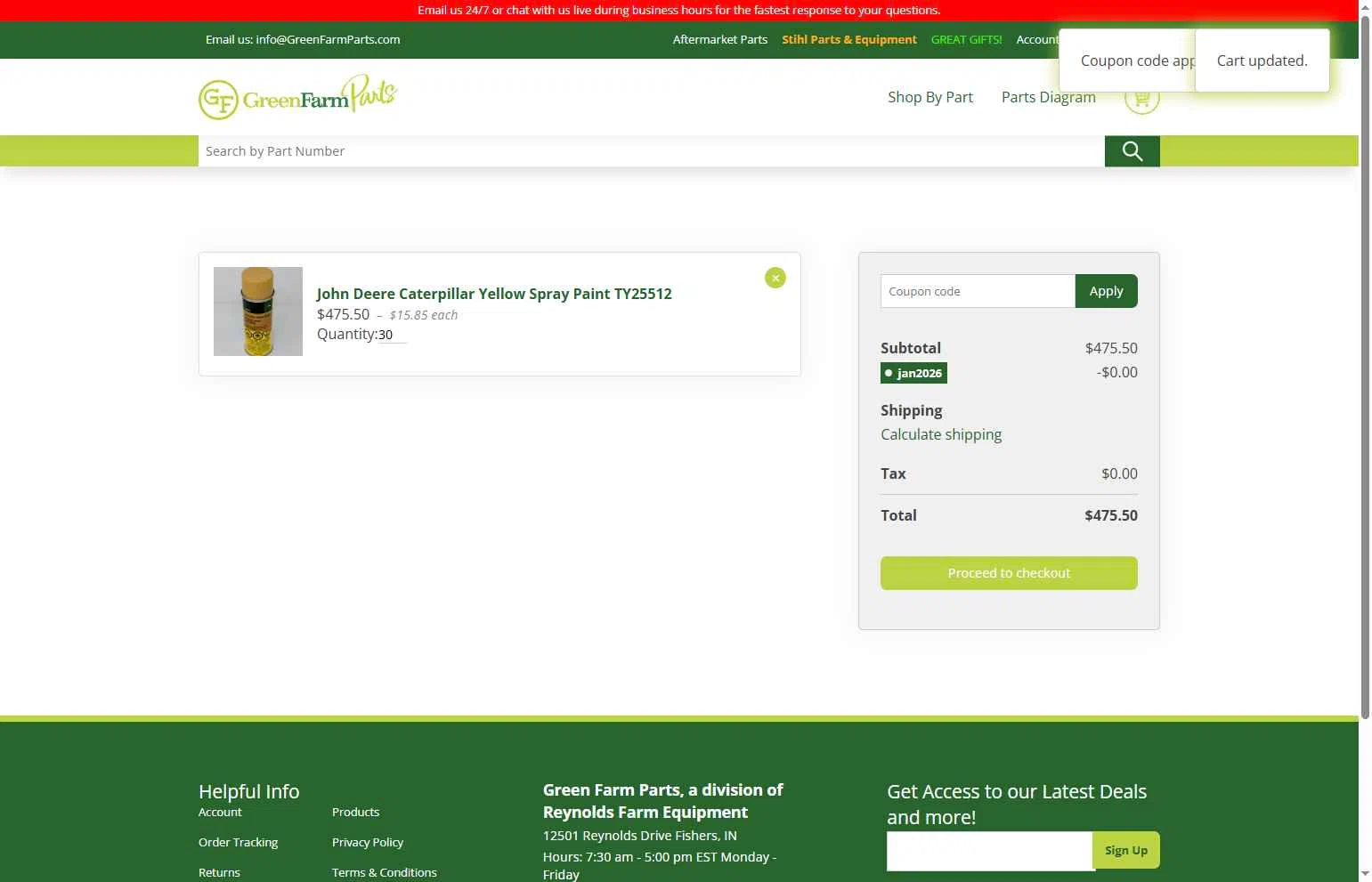Open Stihl Parts & Equipment menu item
The width and height of the screenshot is (1372, 882).
(x=848, y=39)
